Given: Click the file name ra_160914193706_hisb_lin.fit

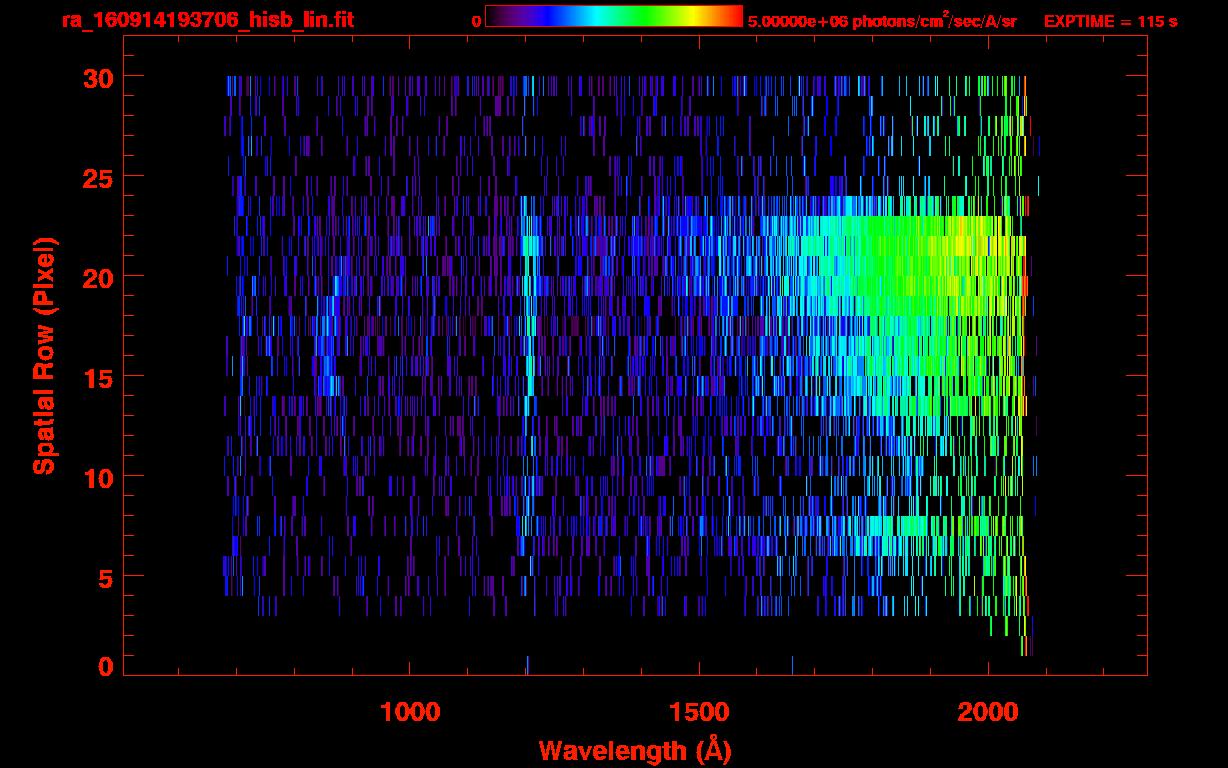Looking at the screenshot, I should click(x=207, y=19).
